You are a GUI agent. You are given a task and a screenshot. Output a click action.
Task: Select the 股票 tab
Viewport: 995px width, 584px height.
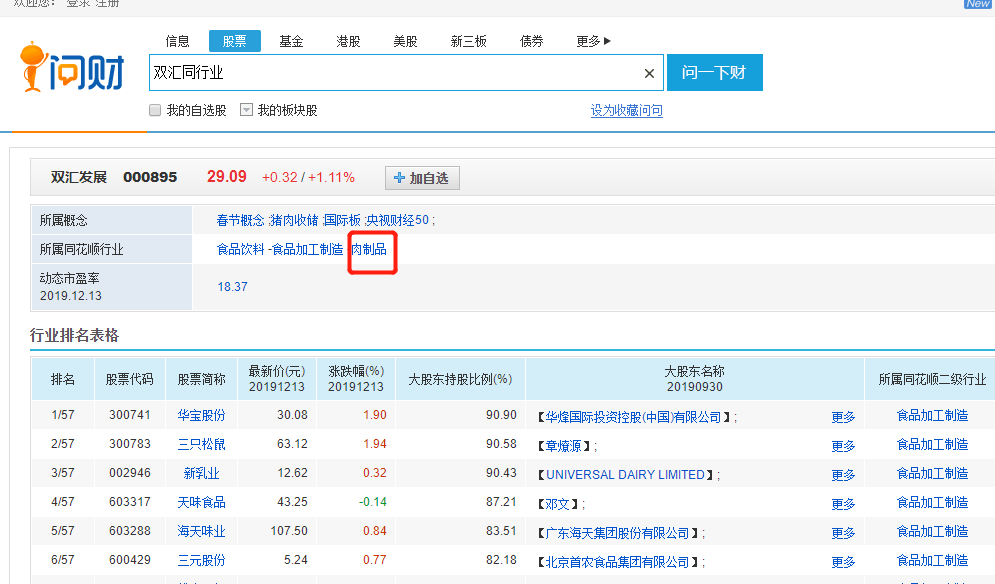(x=235, y=41)
